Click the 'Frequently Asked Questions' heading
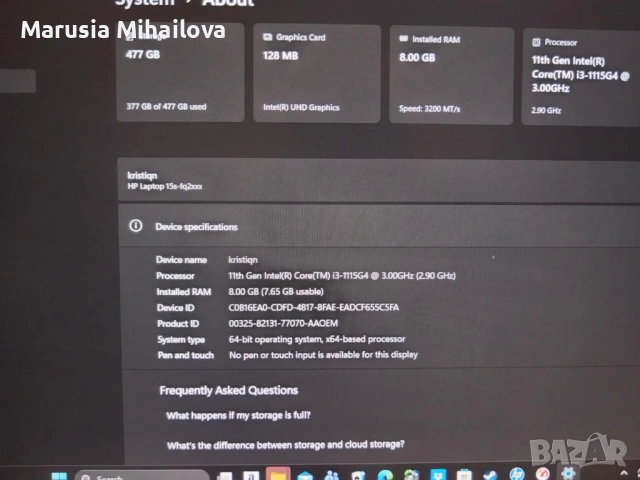 point(229,391)
